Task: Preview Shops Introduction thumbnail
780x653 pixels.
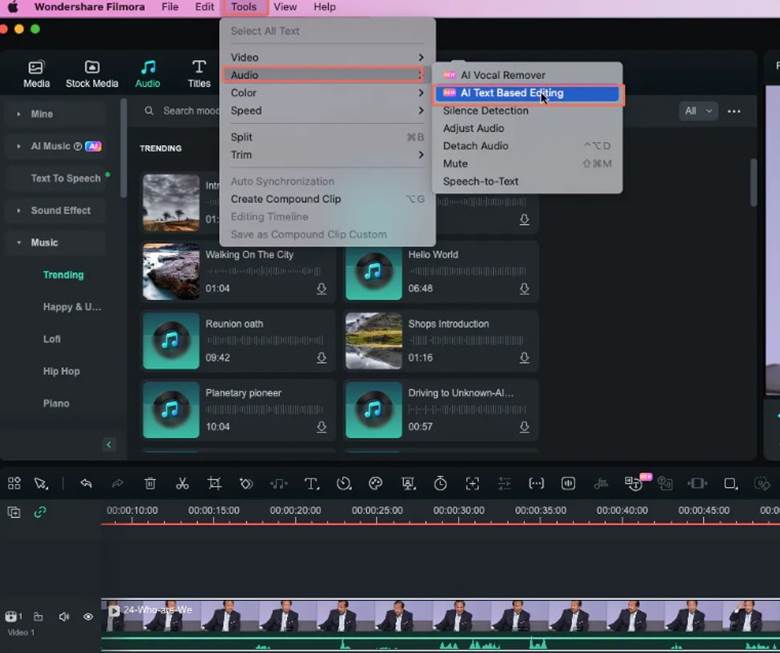Action: coord(374,341)
